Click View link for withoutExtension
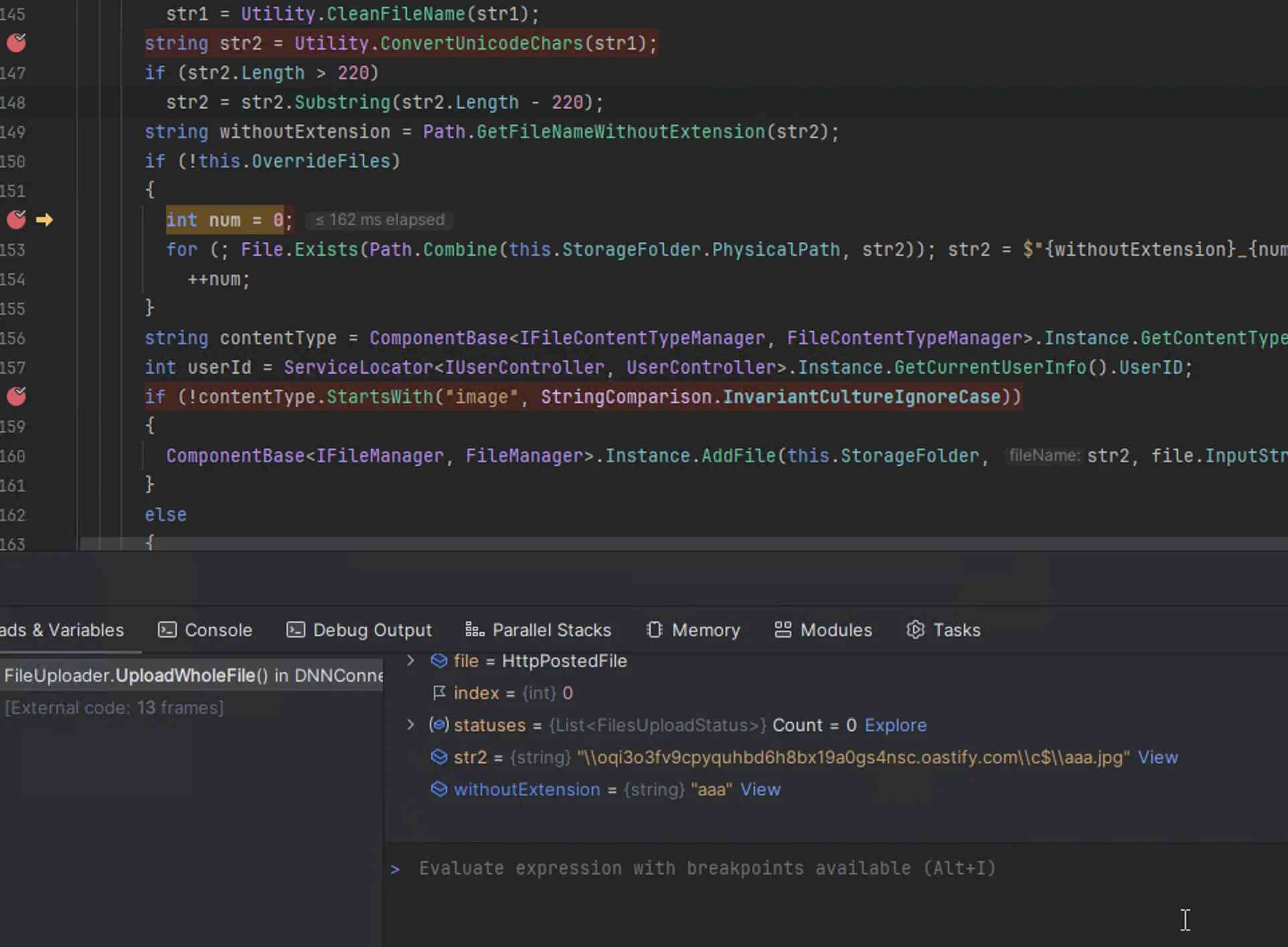1288x947 pixels. click(760, 790)
